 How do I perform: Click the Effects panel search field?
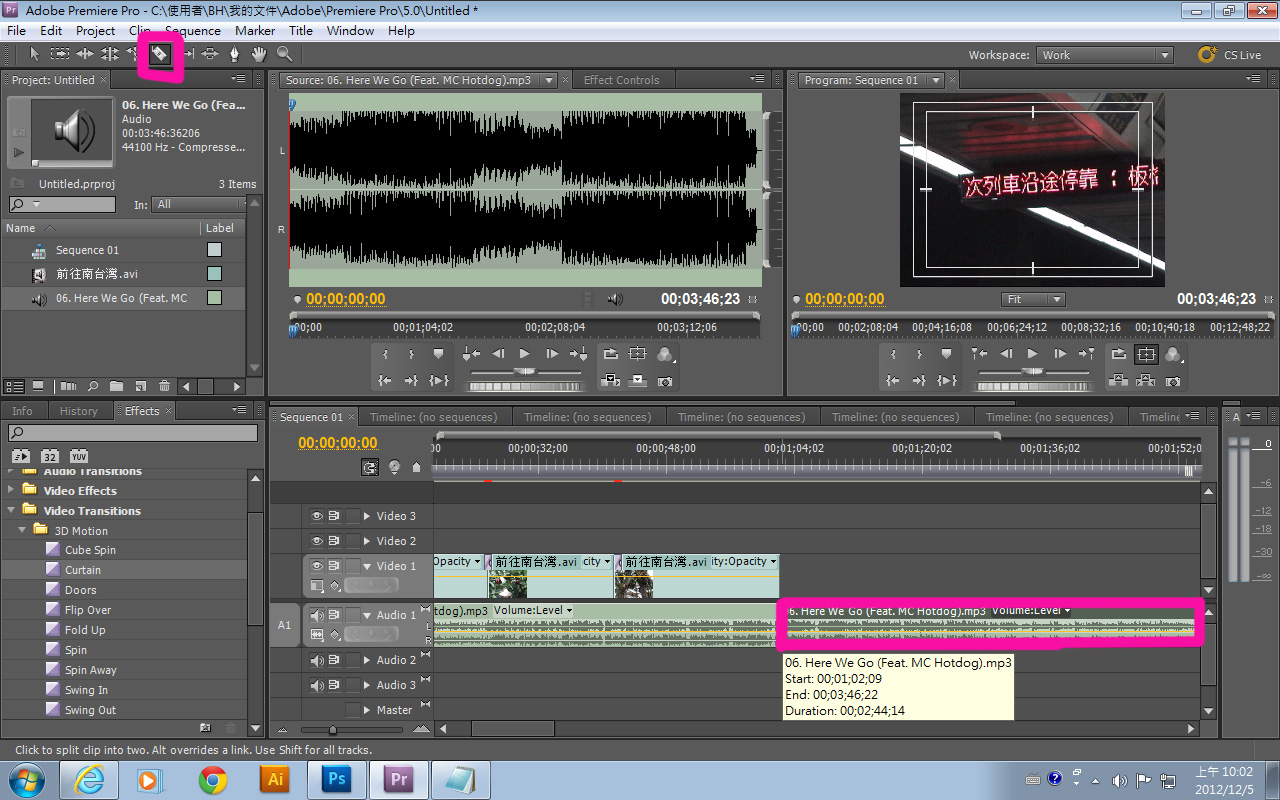click(133, 433)
